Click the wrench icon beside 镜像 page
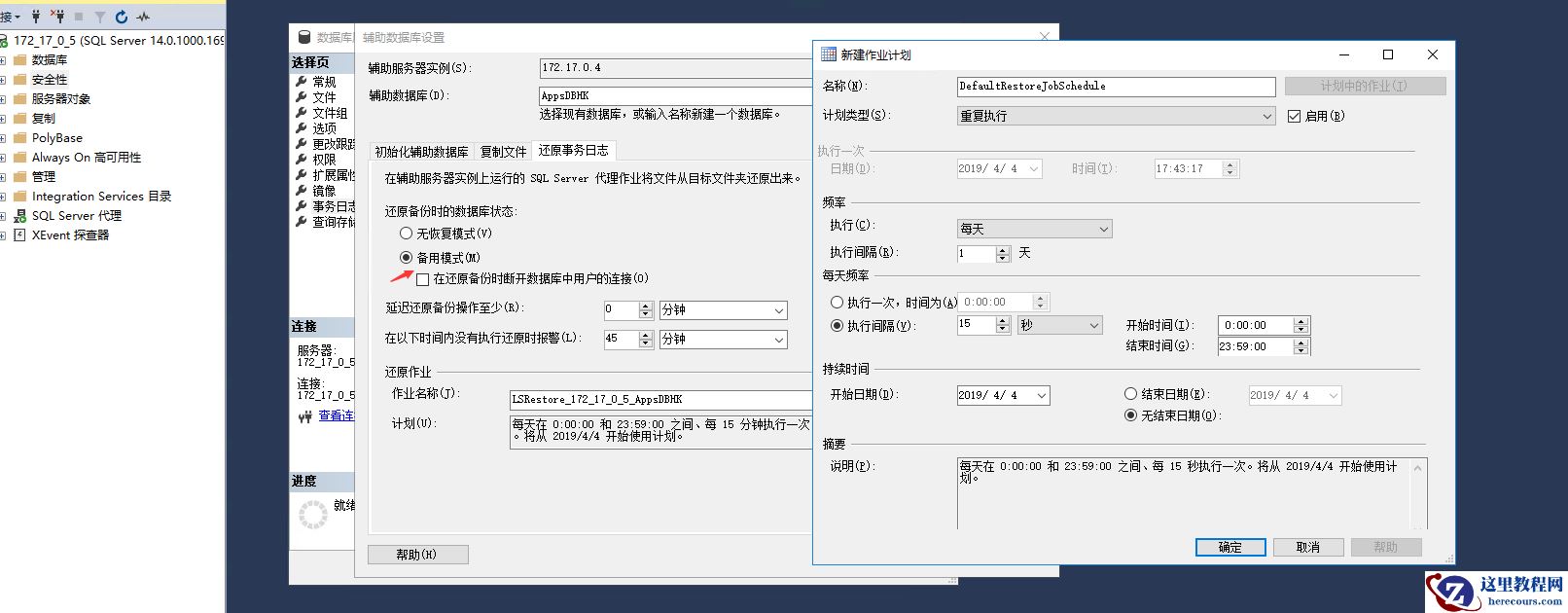The image size is (1568, 613). (302, 191)
